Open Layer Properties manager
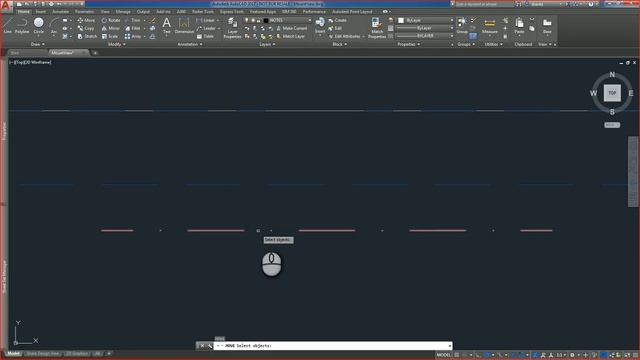Screen dimensions: 640x360 (x=232, y=28)
